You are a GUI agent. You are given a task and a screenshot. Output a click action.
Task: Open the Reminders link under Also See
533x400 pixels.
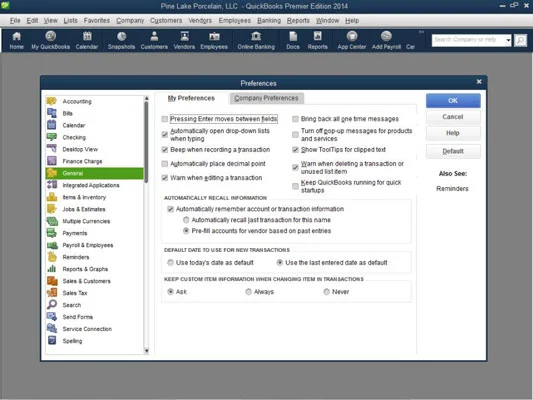click(452, 189)
